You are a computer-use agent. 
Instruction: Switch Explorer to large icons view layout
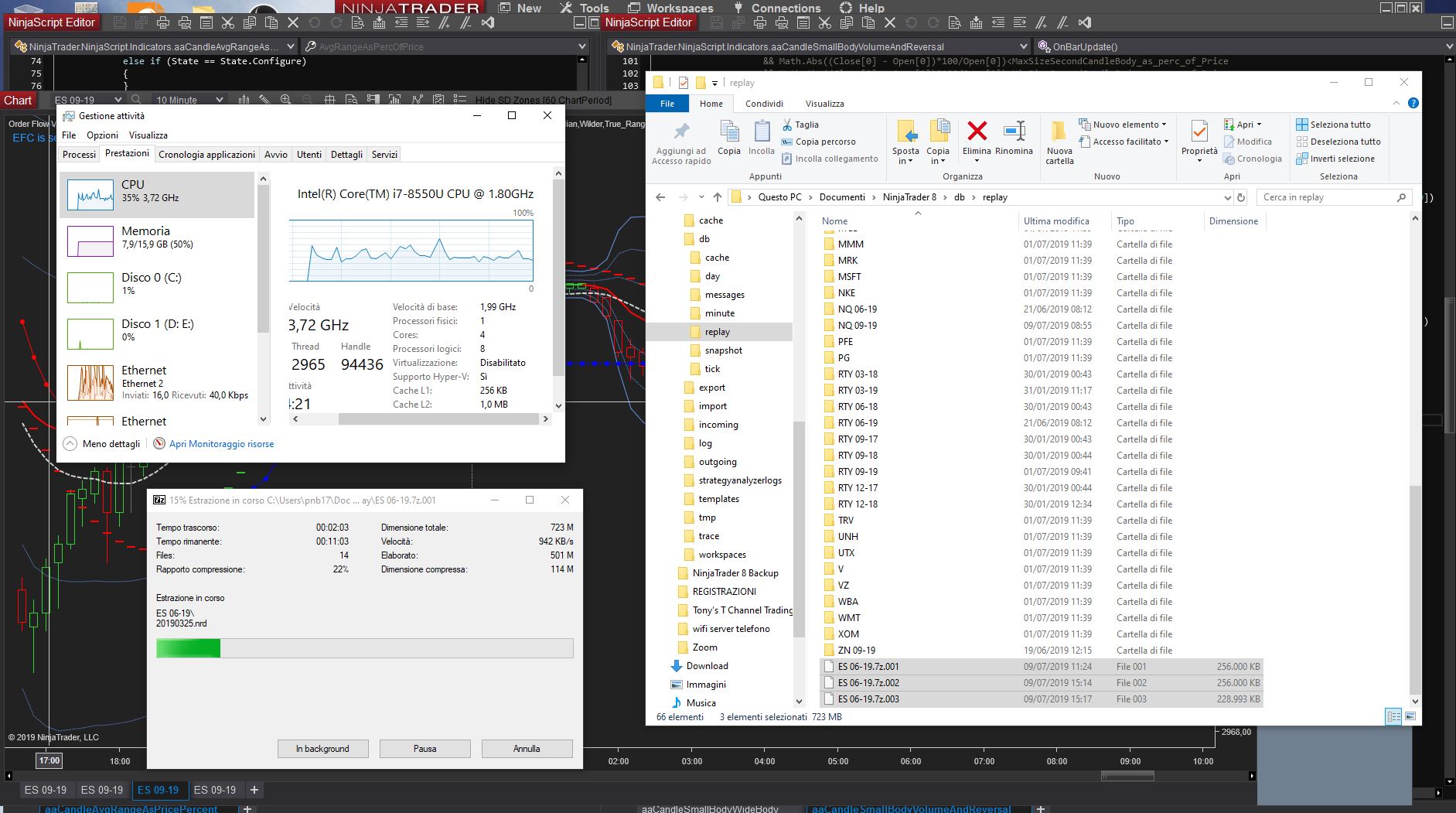click(1410, 717)
